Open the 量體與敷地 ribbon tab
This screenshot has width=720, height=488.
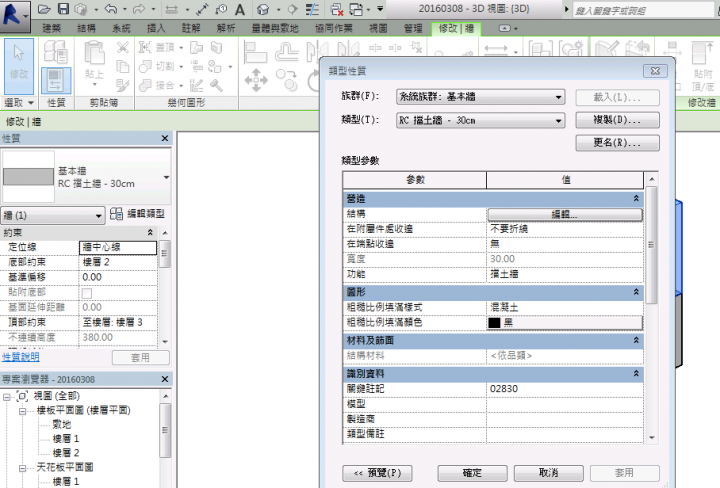point(275,28)
